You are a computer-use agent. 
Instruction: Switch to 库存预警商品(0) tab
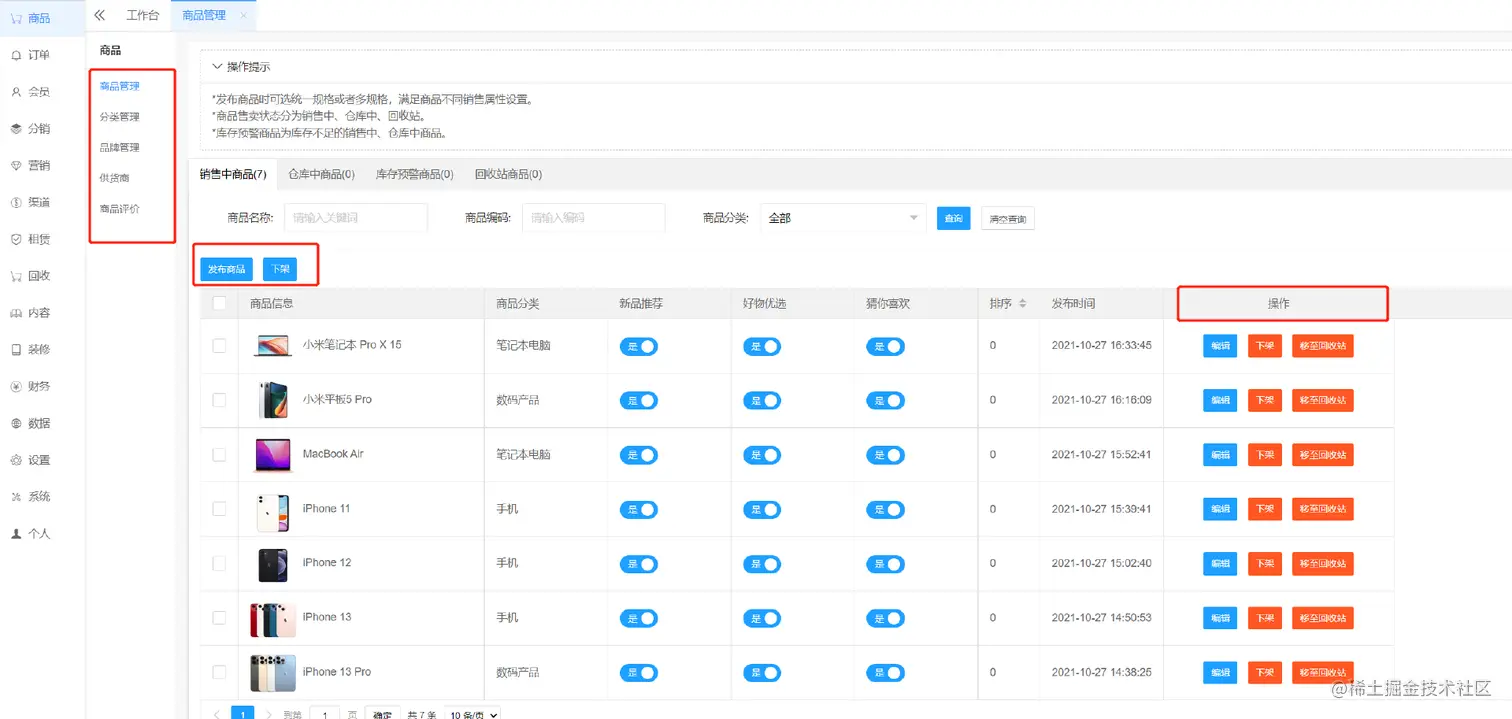click(x=414, y=174)
